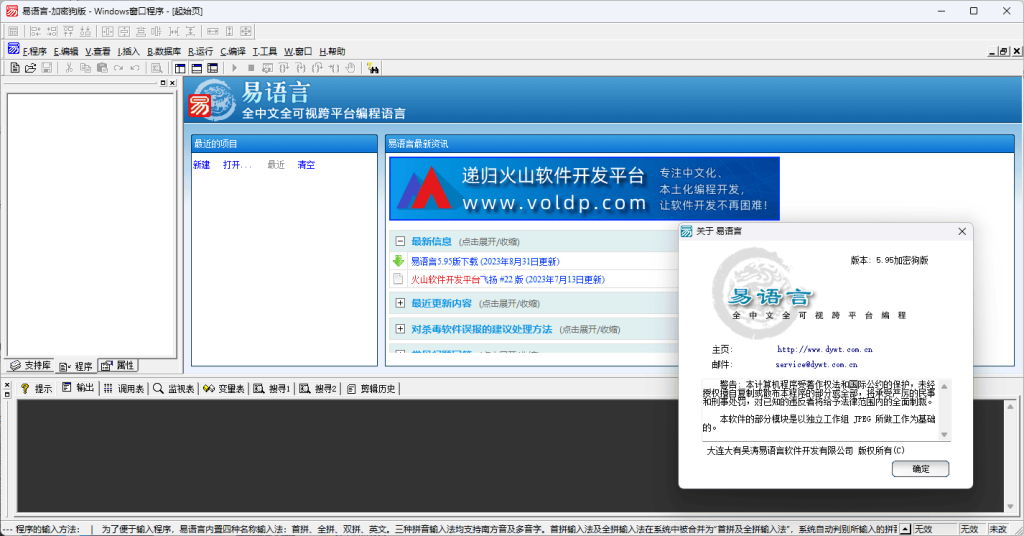
Task: Click the page icon beside 火山软件开发平台飞扬
Action: point(398,279)
